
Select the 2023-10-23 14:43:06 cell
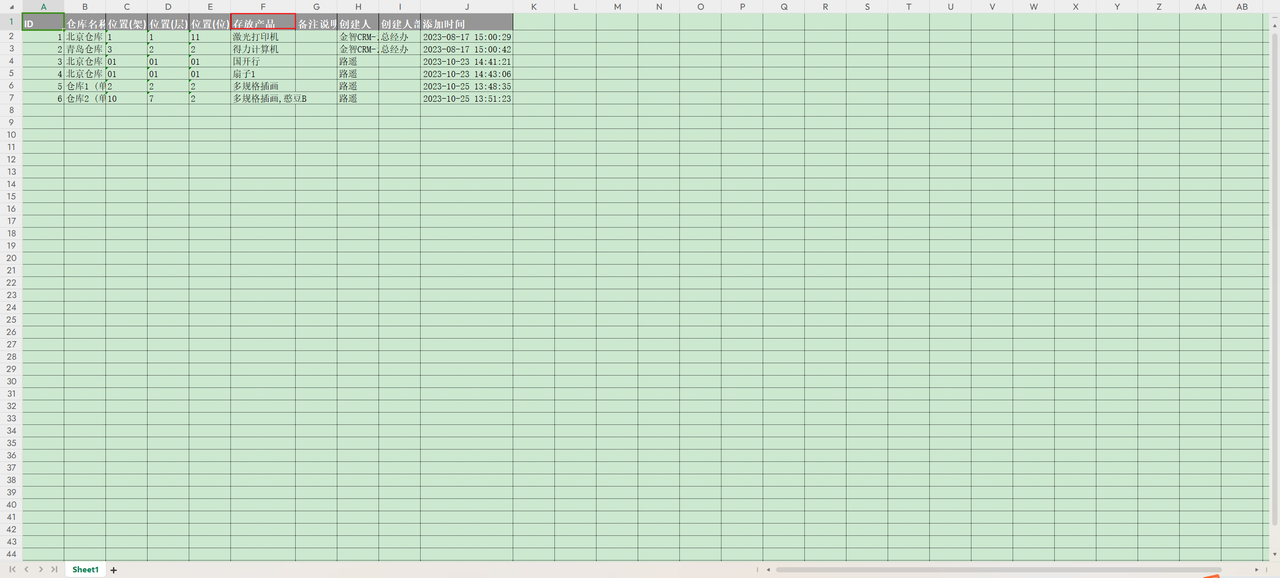tap(467, 73)
